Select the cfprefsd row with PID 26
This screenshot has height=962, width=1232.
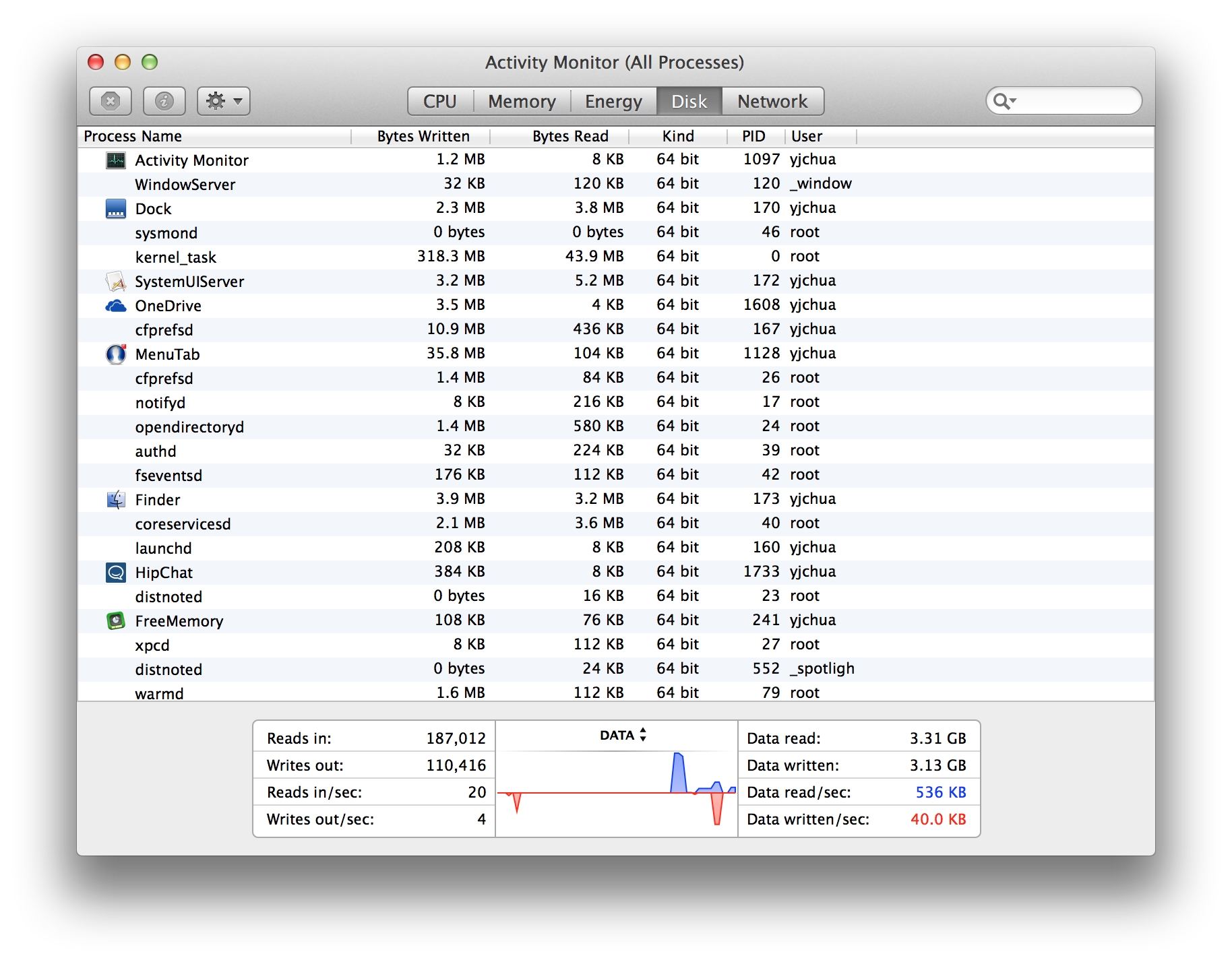[x=616, y=379]
